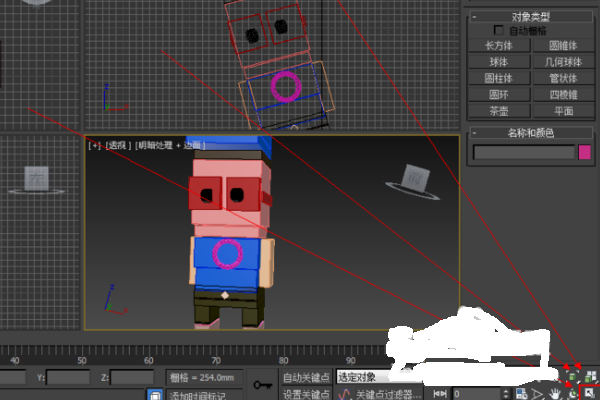Open the [明暗处理 + 边面] shading menu
The height and width of the screenshot is (400, 600).
[170, 145]
